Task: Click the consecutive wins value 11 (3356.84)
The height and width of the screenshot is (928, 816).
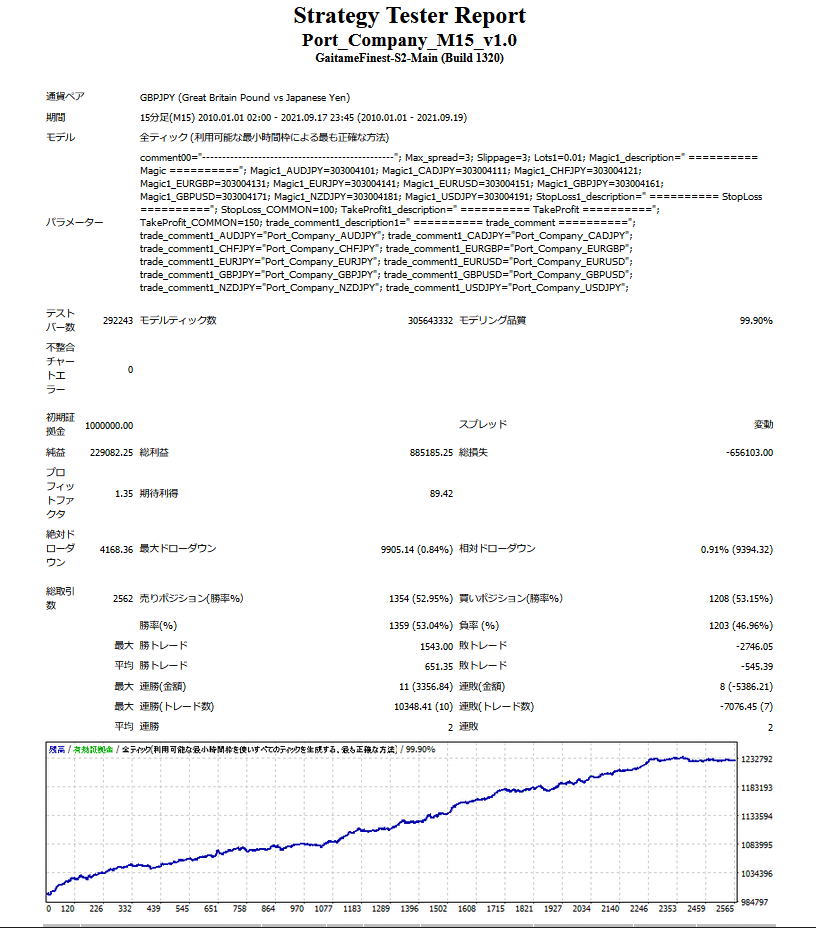Action: tap(426, 687)
